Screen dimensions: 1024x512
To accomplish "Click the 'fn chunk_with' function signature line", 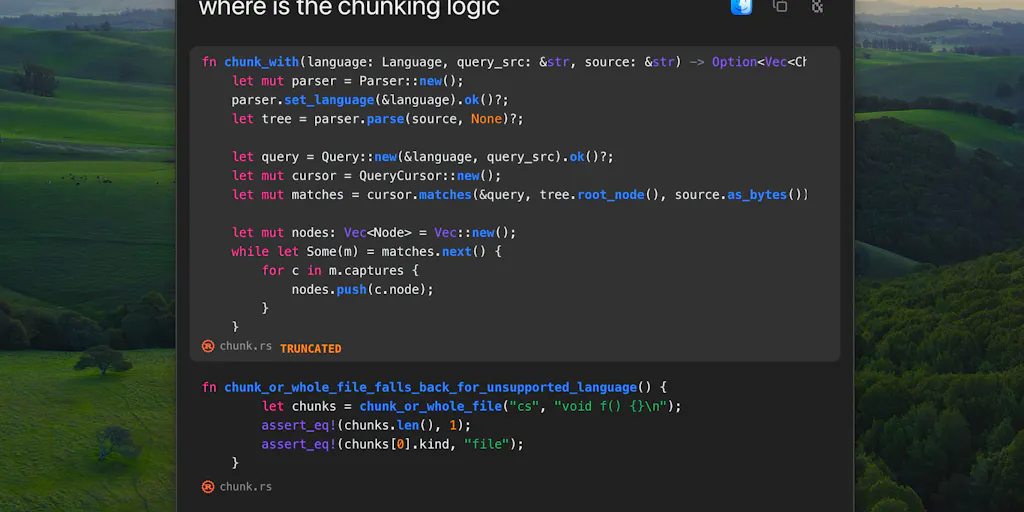I will 504,62.
